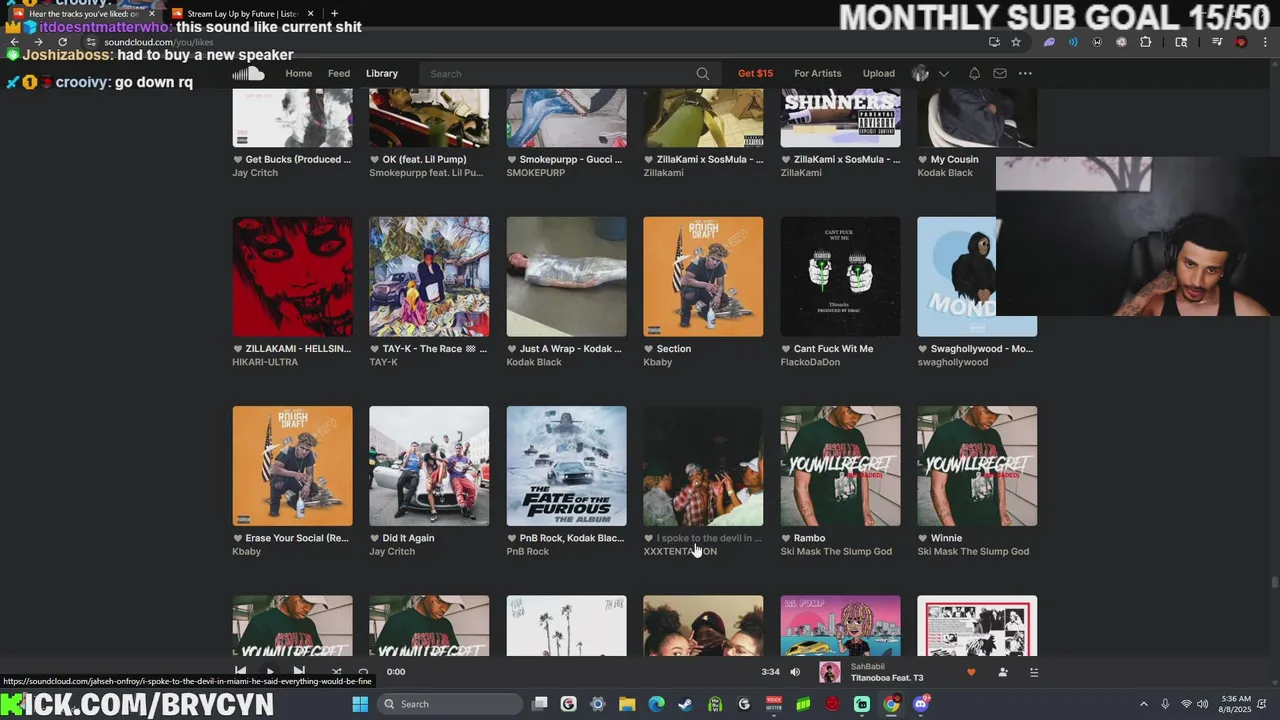Screen dimensions: 1280x720
Task: Click the SahBabii artwork in player bar
Action: [830, 672]
